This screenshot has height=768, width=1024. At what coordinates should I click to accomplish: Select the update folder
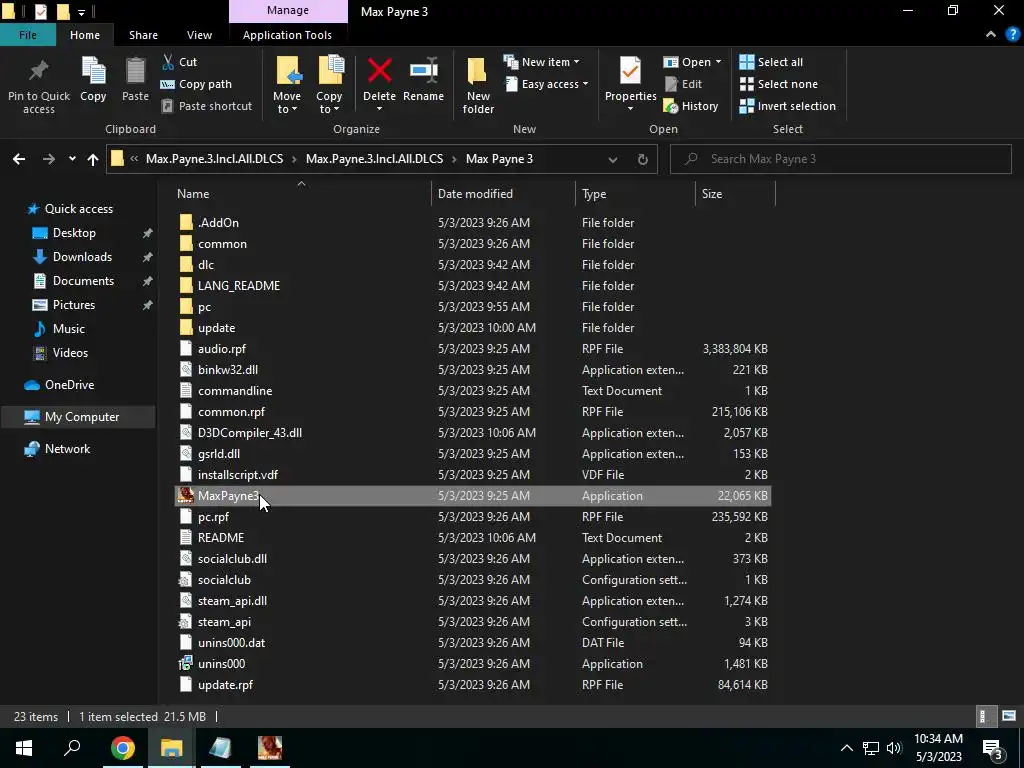(473, 328)
